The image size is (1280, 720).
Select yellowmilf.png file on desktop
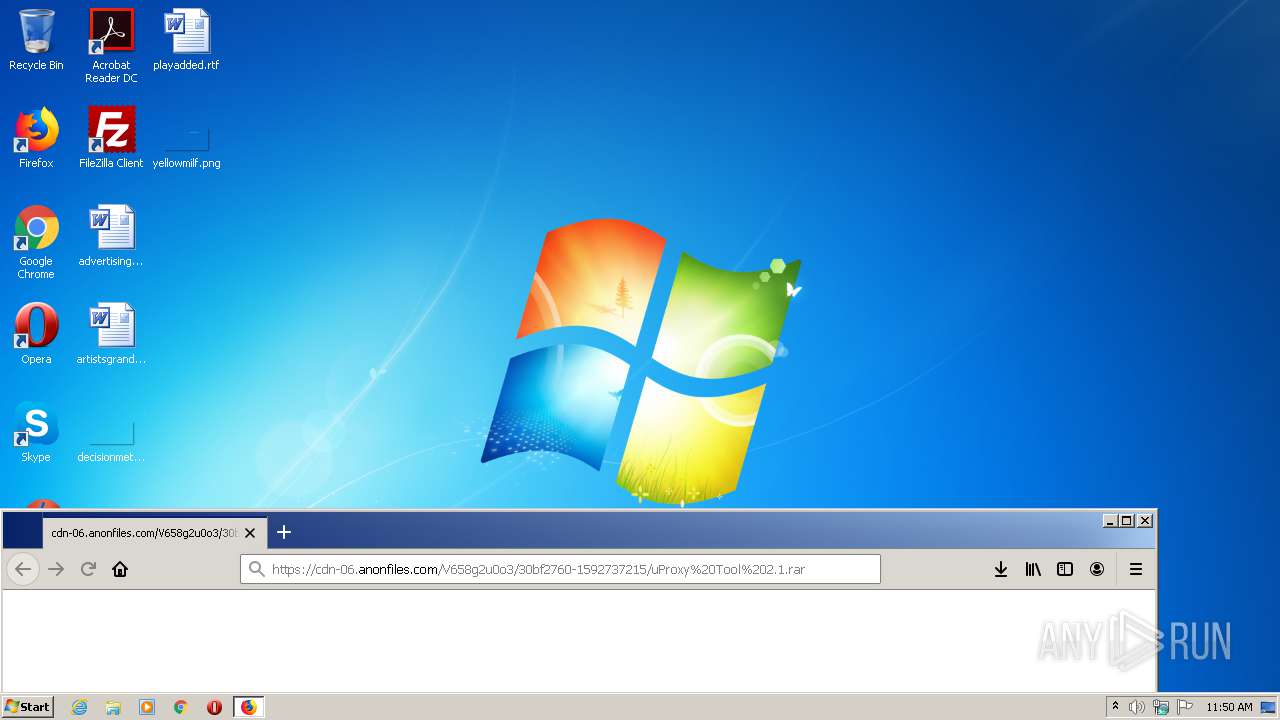tap(186, 146)
